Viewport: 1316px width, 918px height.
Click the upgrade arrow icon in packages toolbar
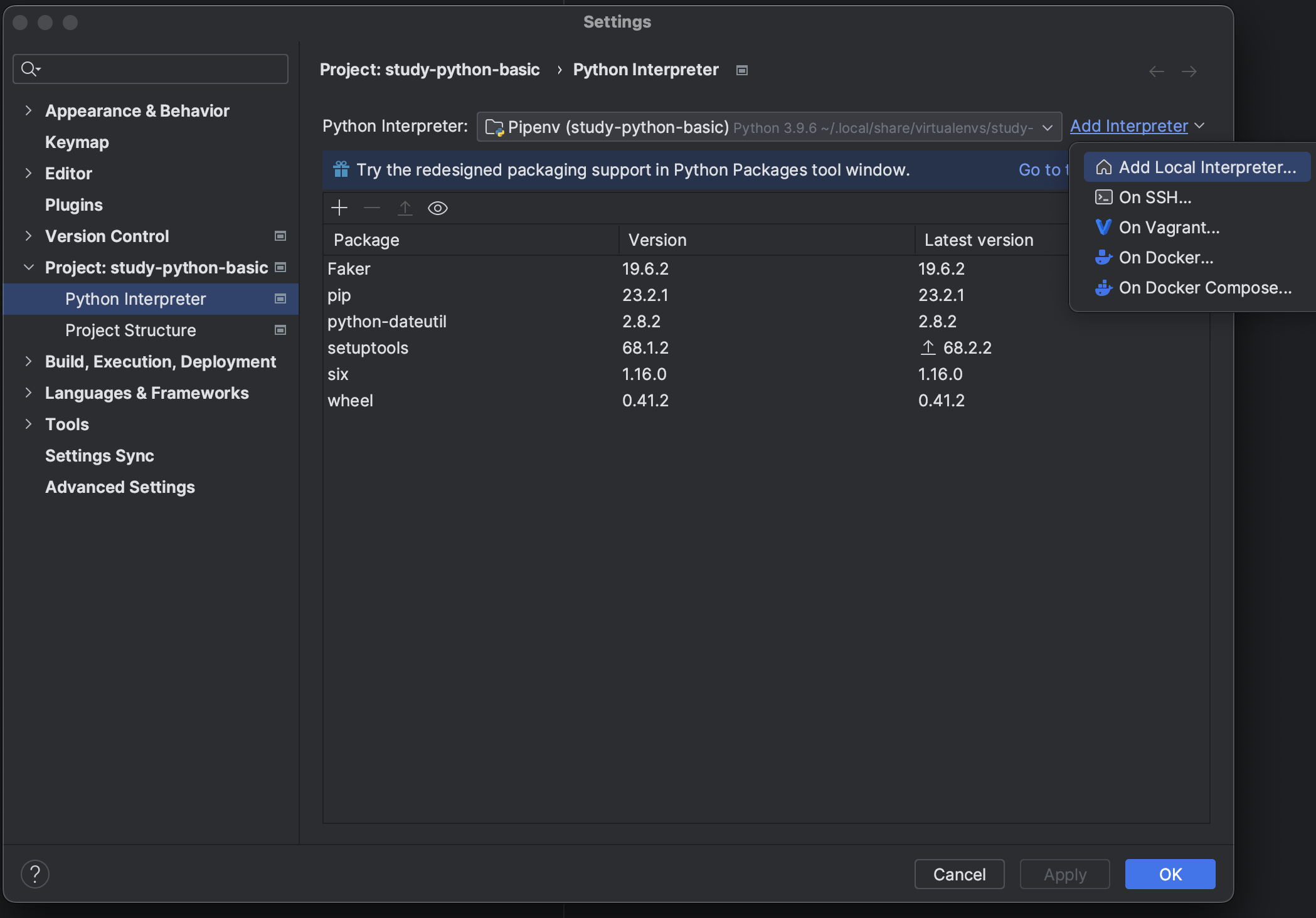pos(405,208)
